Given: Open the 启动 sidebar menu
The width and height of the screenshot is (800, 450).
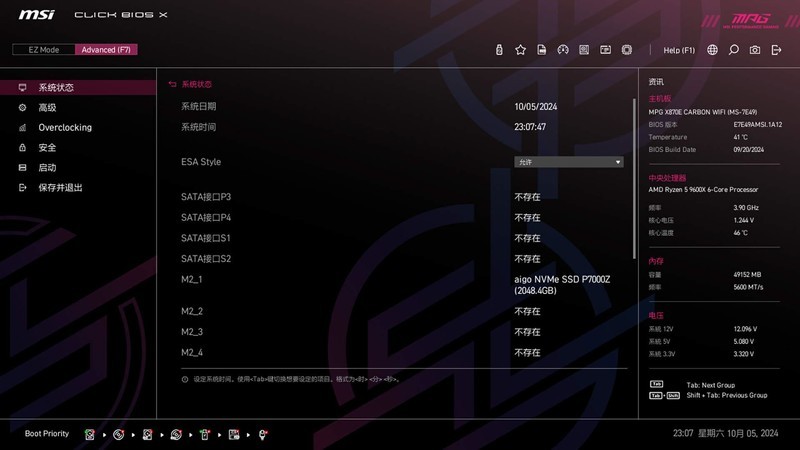Looking at the screenshot, I should click(x=78, y=167).
